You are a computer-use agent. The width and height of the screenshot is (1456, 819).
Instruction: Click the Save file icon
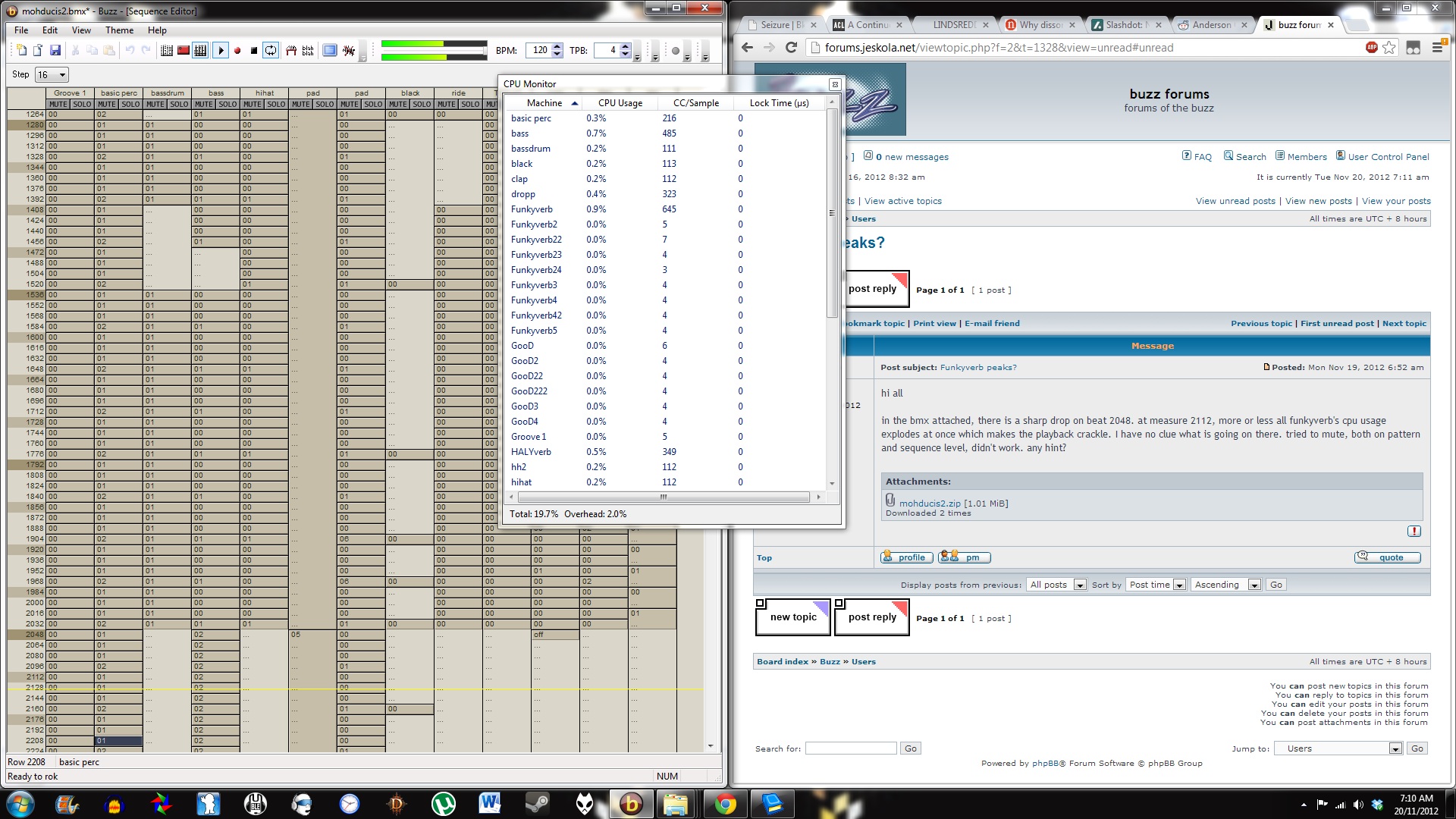(55, 51)
